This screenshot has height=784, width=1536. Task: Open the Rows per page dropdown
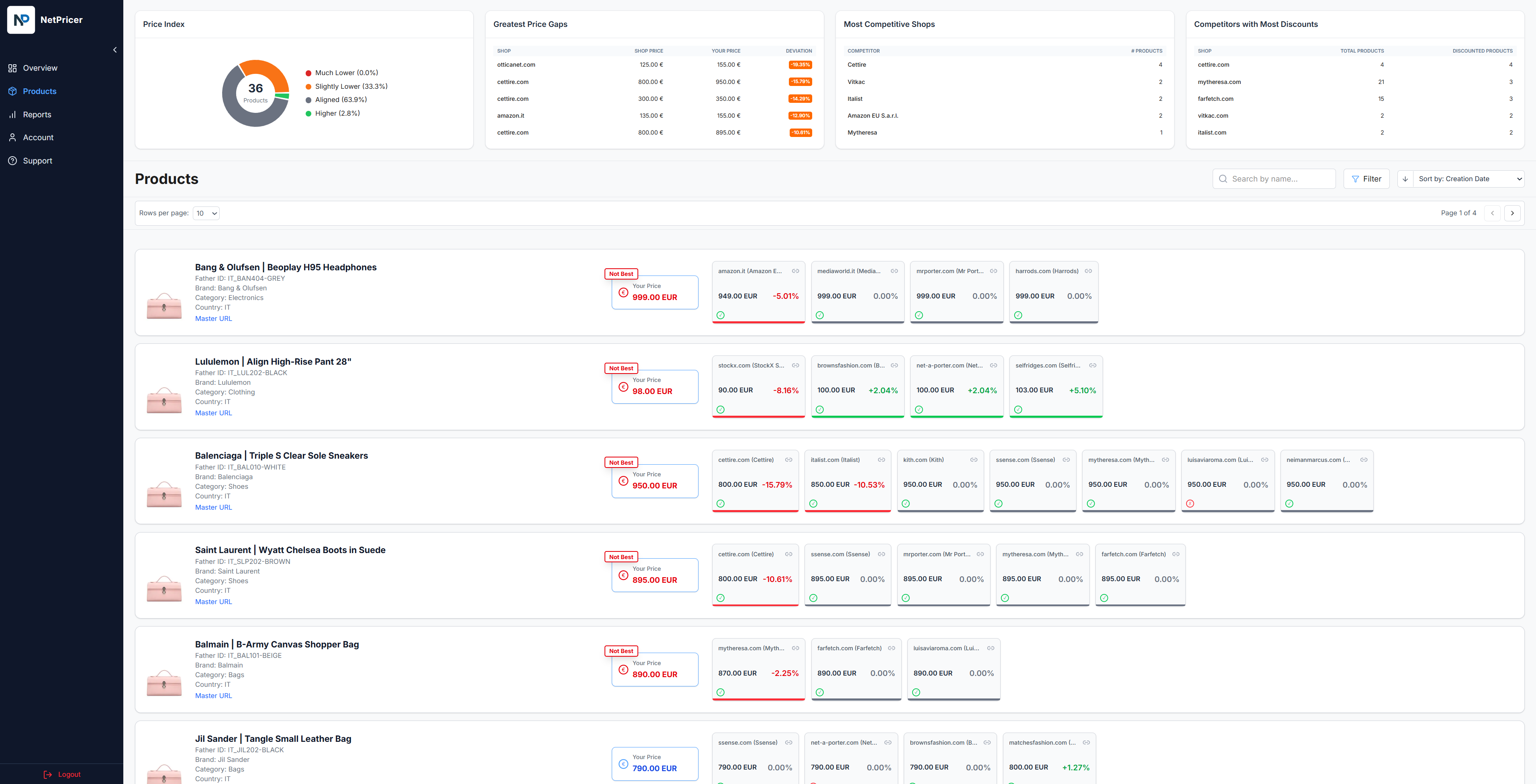coord(206,213)
